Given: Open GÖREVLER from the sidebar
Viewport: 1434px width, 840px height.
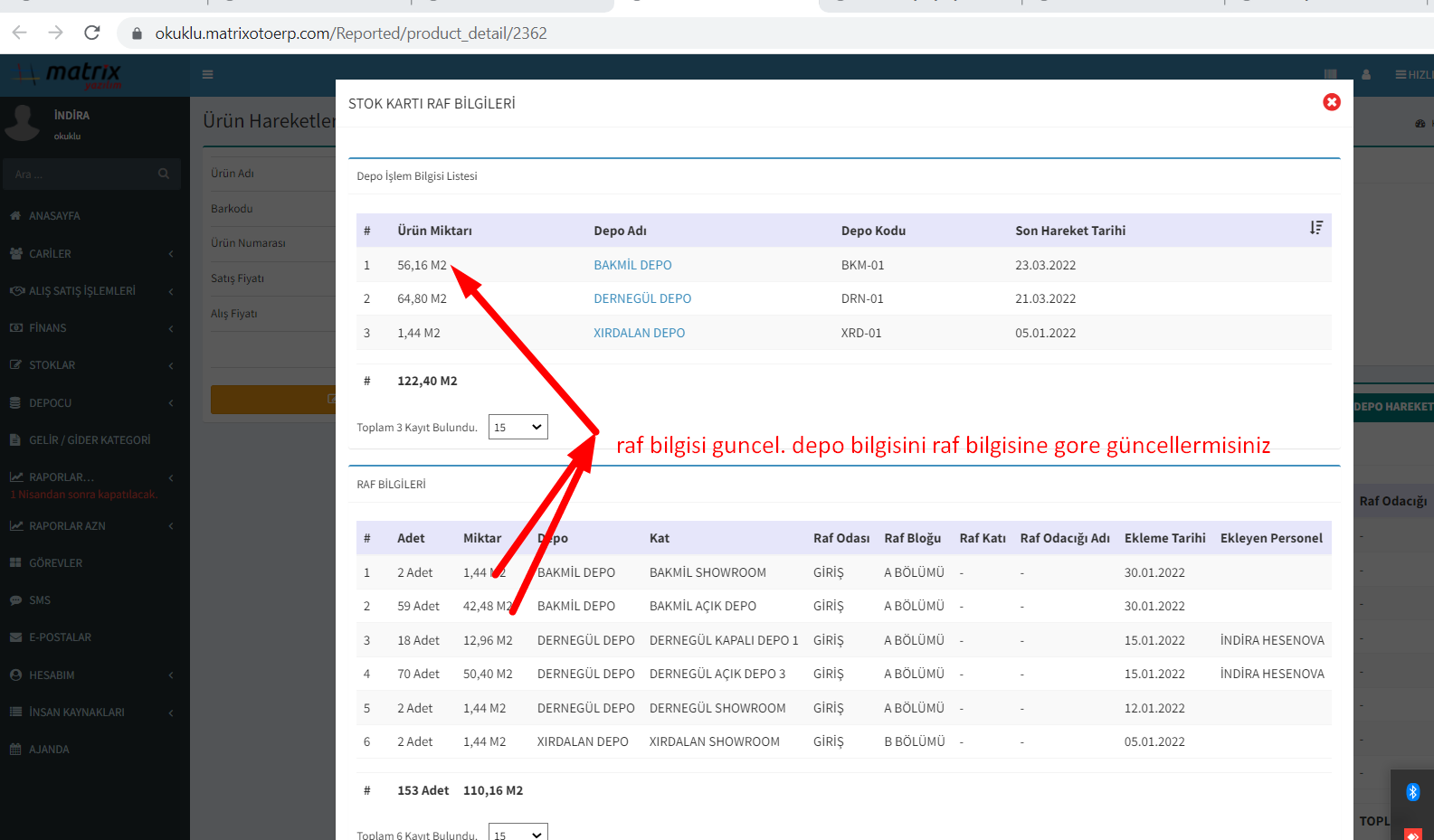Looking at the screenshot, I should 55,563.
